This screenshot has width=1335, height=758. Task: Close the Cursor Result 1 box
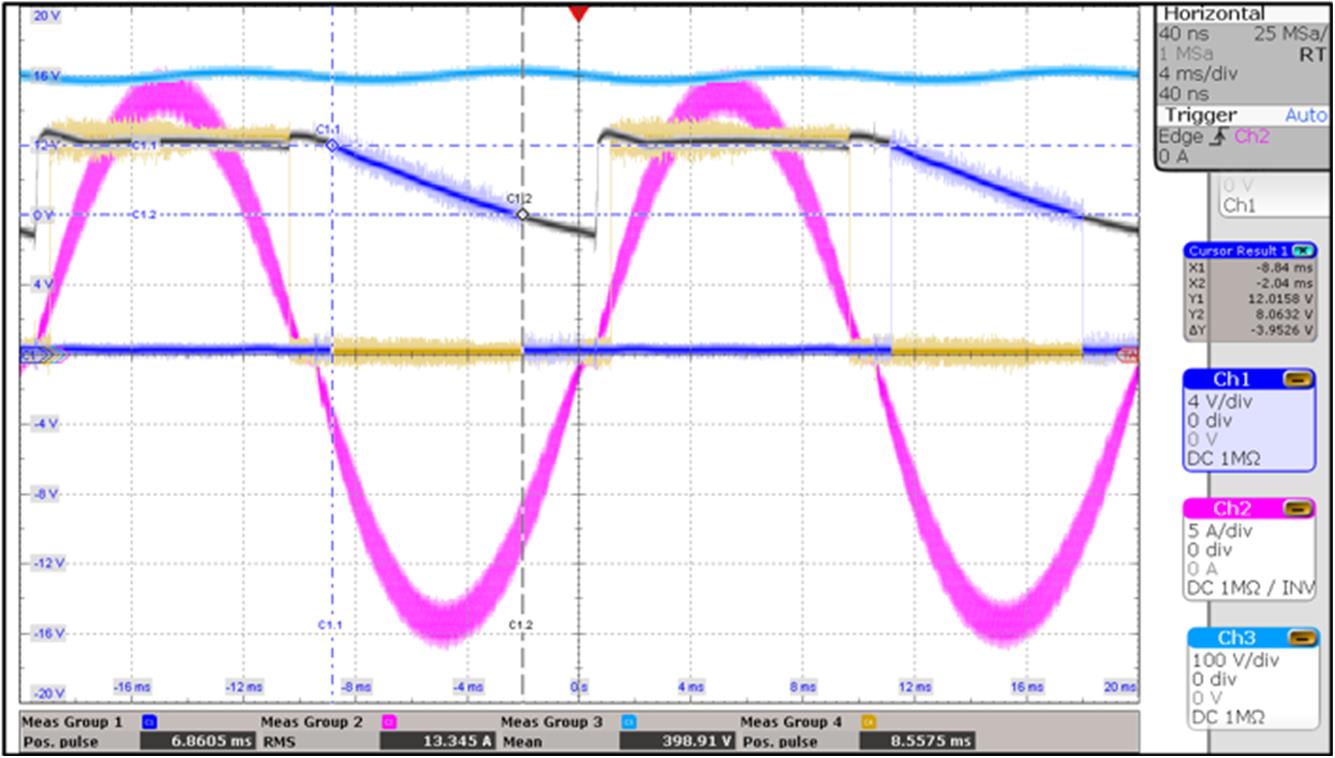(1301, 250)
